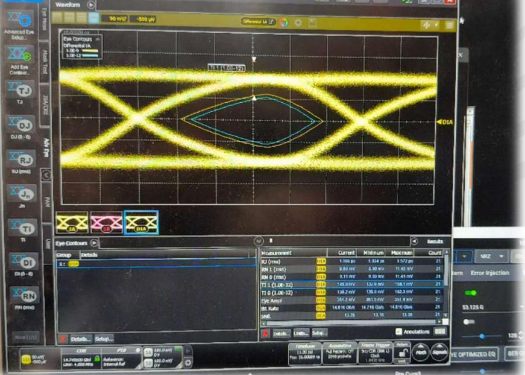Click Setup button under Results table
The width and height of the screenshot is (525, 375).
click(x=319, y=333)
